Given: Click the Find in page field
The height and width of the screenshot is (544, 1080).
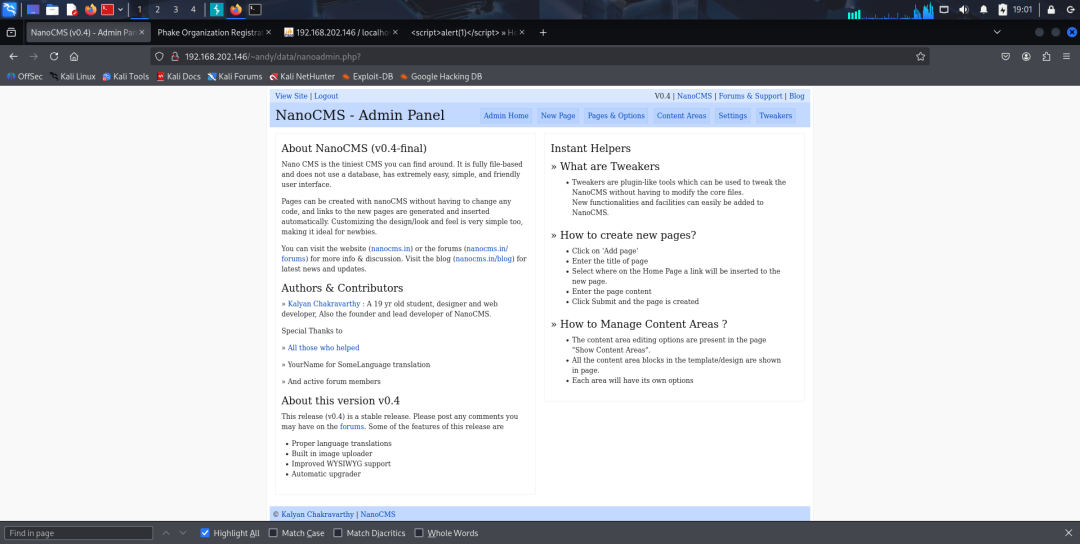Looking at the screenshot, I should point(79,533).
